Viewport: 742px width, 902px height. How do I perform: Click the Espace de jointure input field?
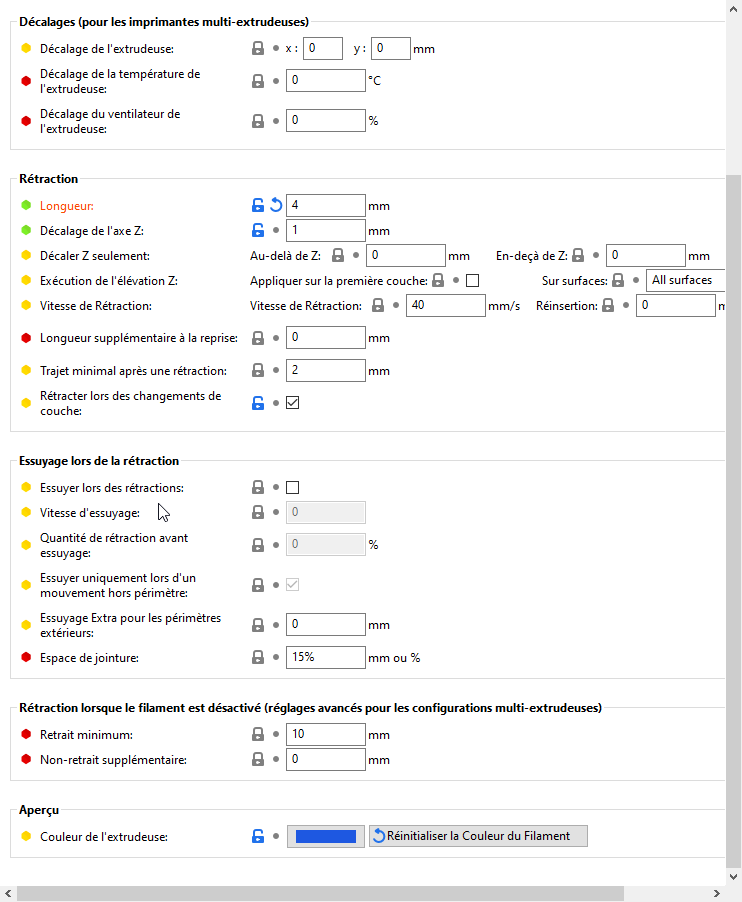pos(325,658)
